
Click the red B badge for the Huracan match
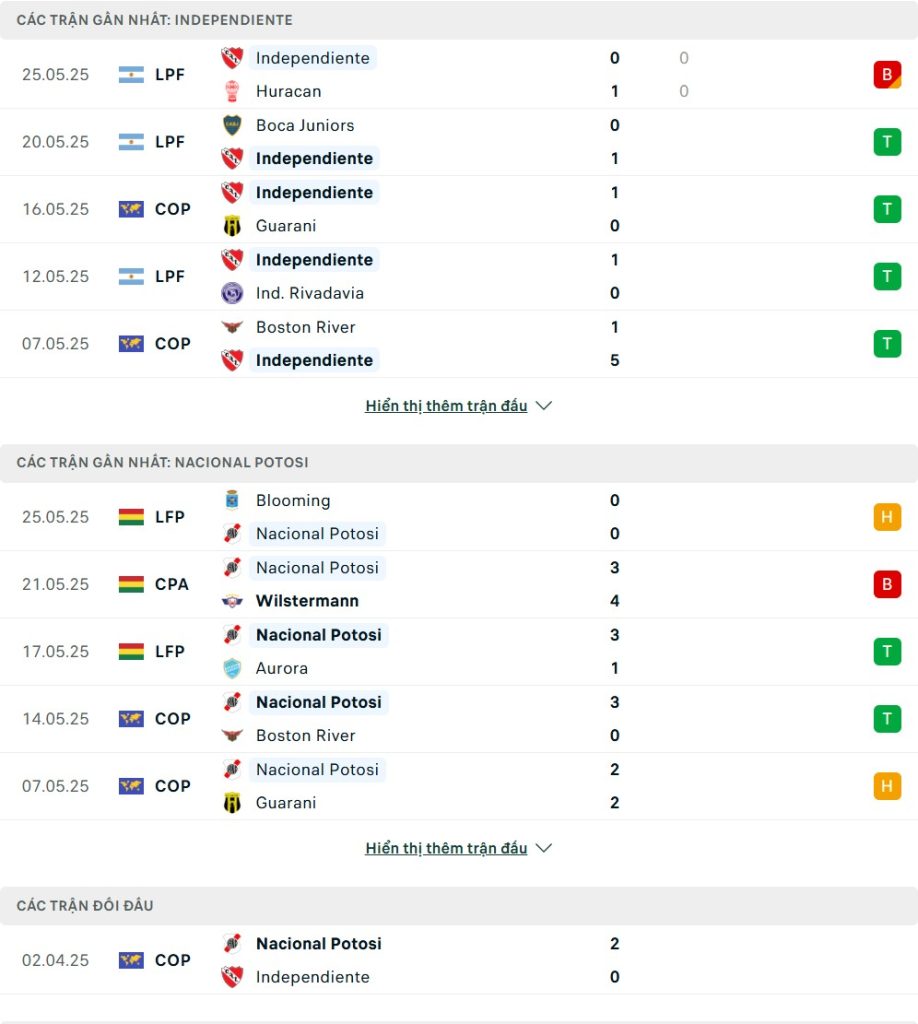click(x=887, y=74)
